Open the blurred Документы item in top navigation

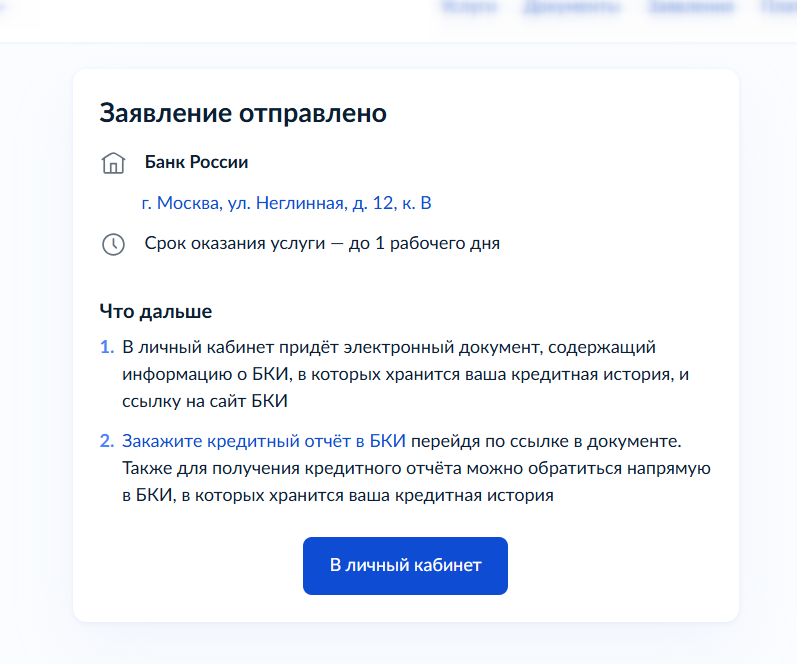(572, 7)
